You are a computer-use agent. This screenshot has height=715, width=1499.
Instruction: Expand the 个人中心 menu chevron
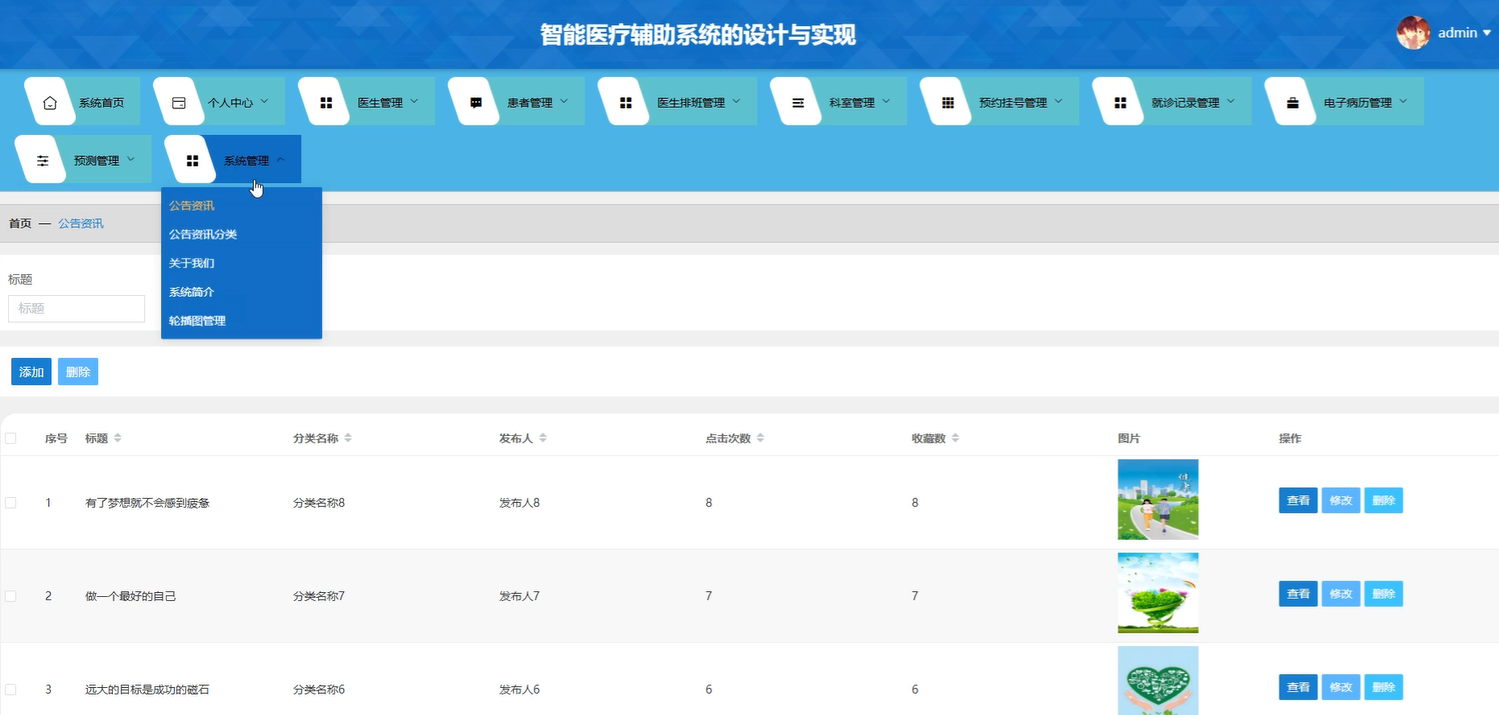[264, 101]
